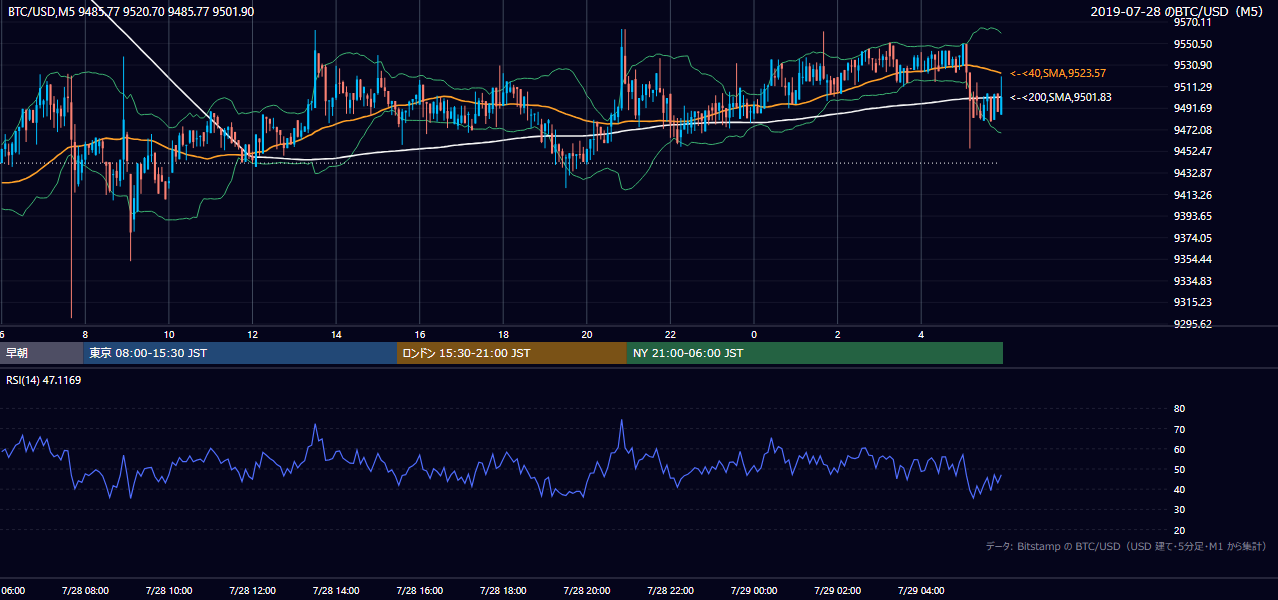
Task: Click RSI axis level 70
Action: (1179, 429)
